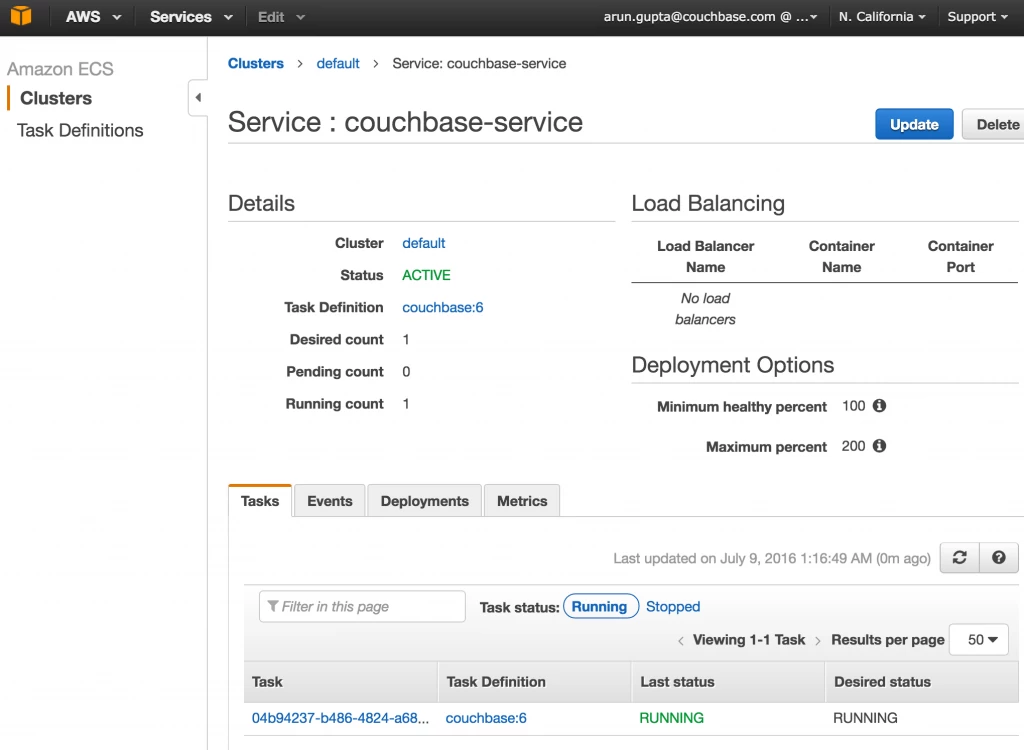Click 'No load balancers' text
The height and width of the screenshot is (750, 1024).
tap(705, 308)
